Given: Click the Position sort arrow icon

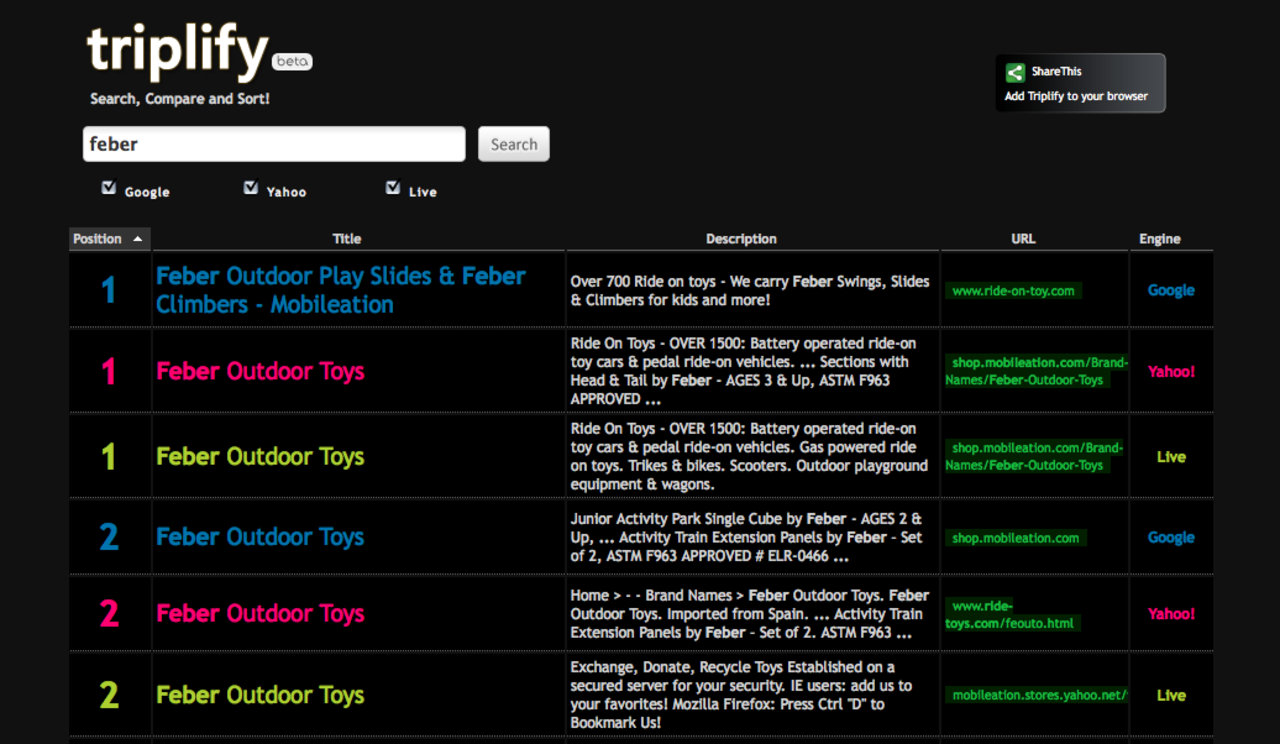Looking at the screenshot, I should [x=137, y=239].
